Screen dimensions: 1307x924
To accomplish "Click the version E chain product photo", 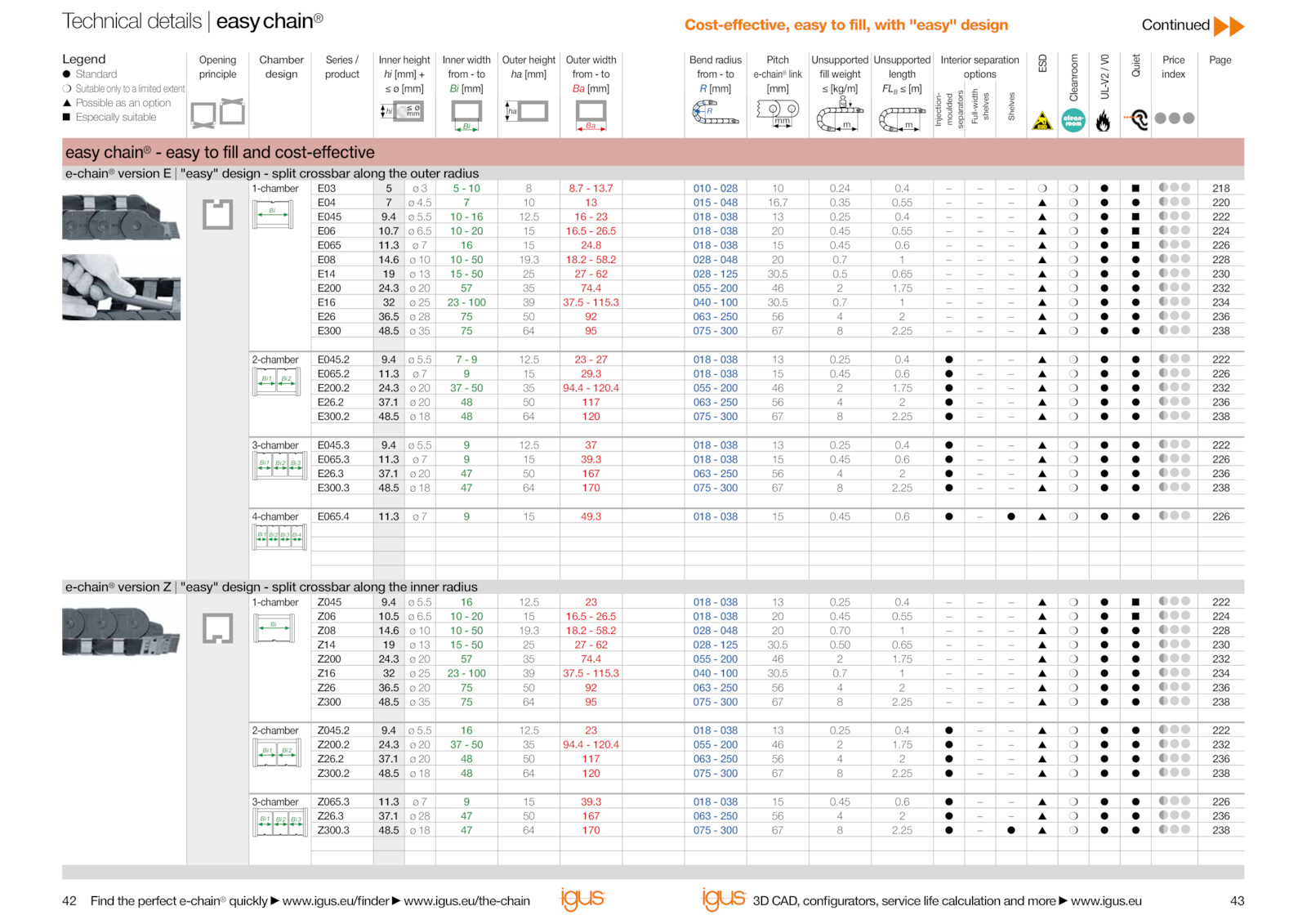I will pyautogui.click(x=121, y=217).
